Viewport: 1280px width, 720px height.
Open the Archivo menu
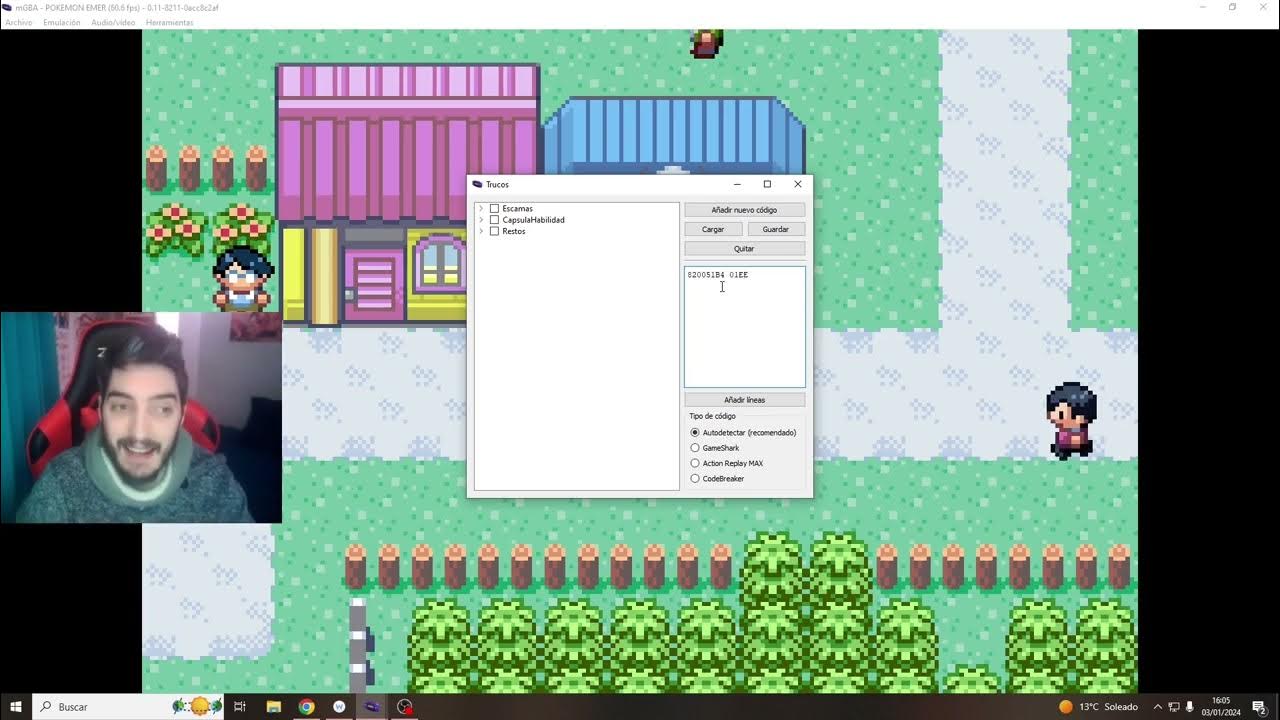coord(19,22)
